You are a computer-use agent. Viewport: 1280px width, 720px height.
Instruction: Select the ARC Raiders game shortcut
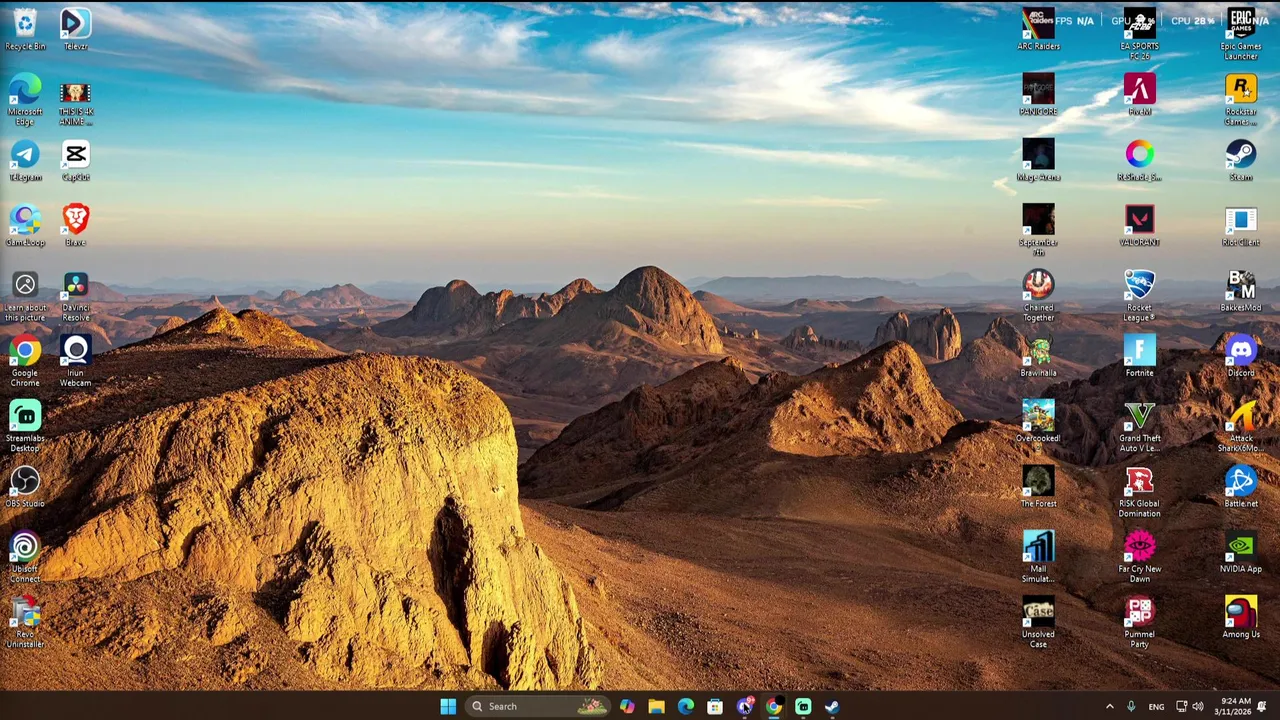[1038, 29]
